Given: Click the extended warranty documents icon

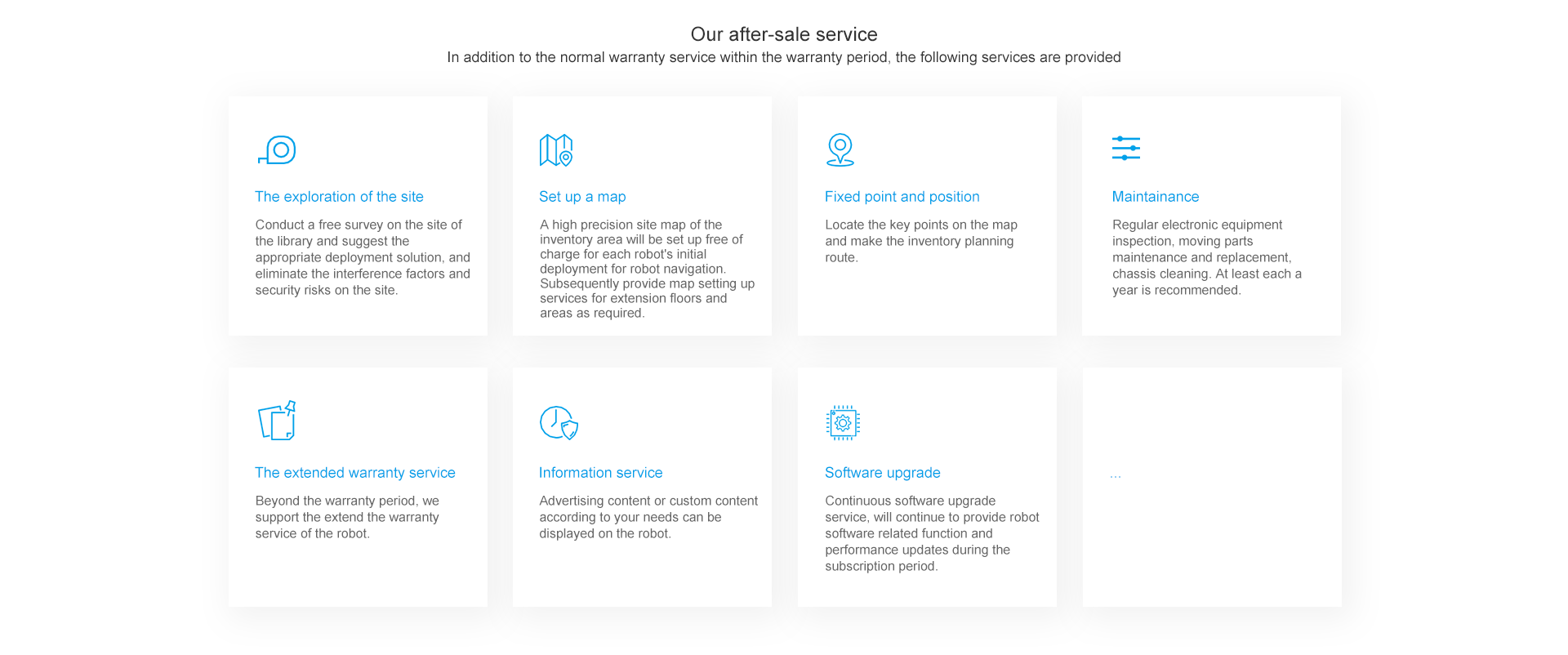Looking at the screenshot, I should coord(277,421).
